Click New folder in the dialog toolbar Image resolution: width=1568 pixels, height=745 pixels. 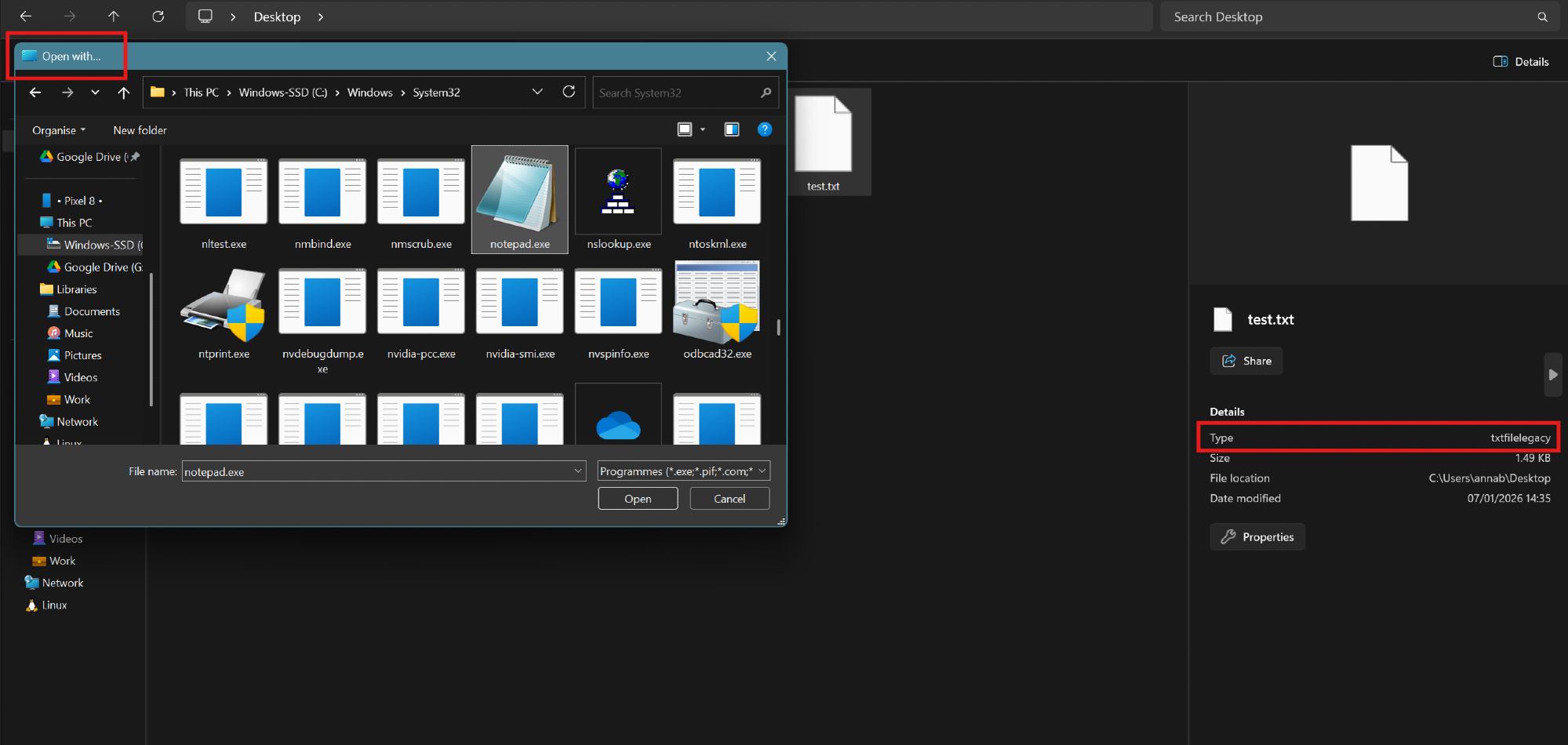coord(140,130)
